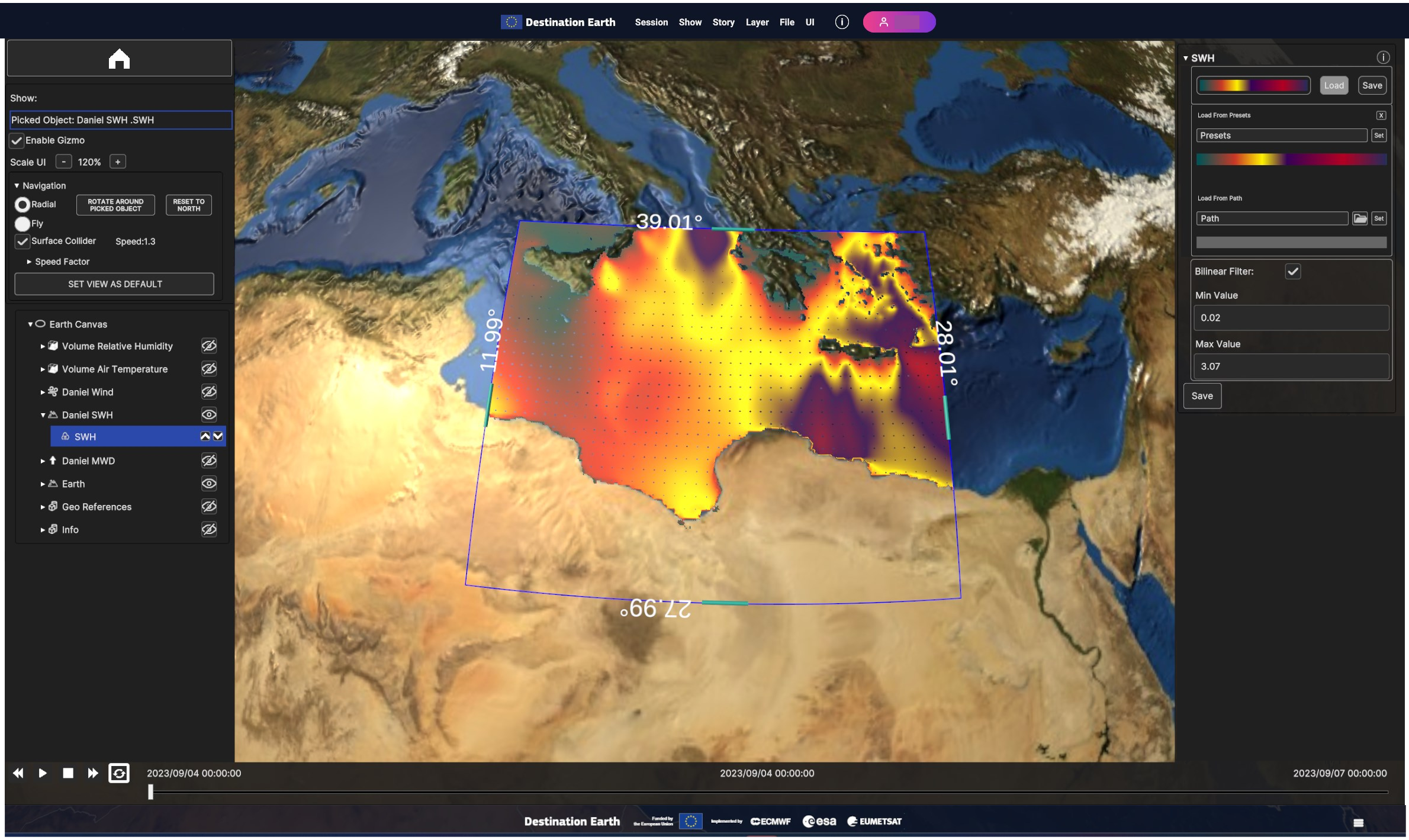The width and height of the screenshot is (1409, 840).
Task: Expand the Daniel MWD tree item
Action: [x=43, y=461]
